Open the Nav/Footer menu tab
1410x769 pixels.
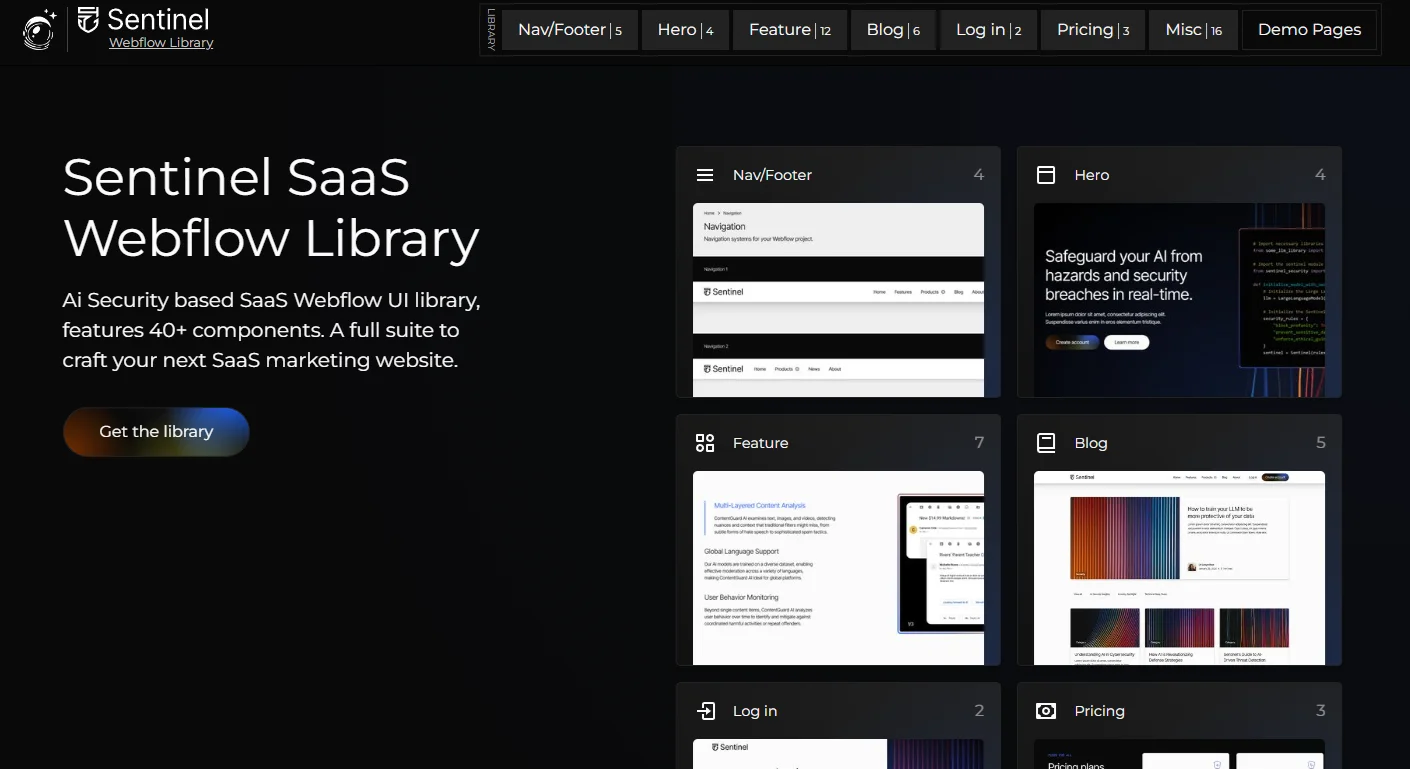(x=570, y=30)
